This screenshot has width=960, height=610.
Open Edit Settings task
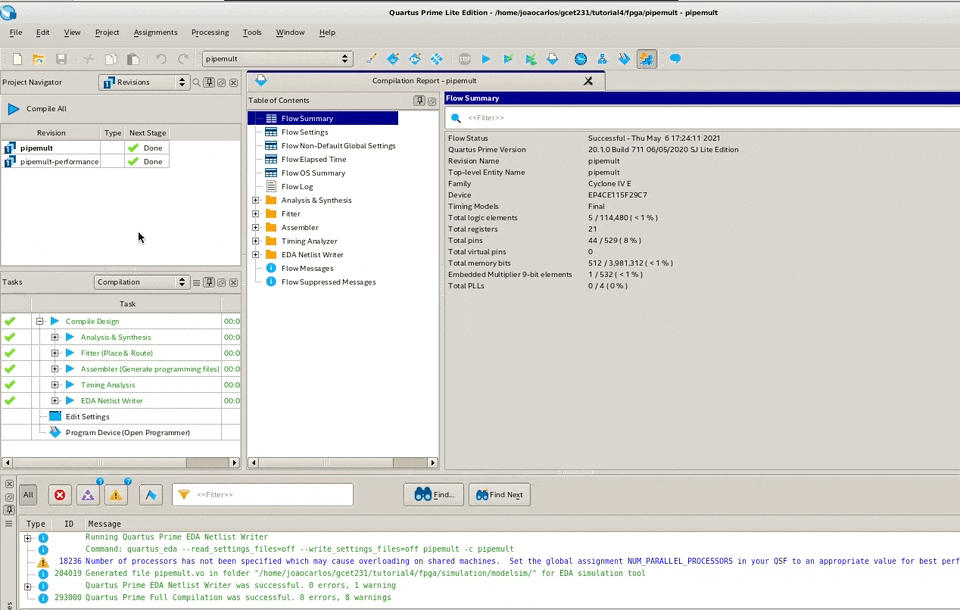[88, 416]
